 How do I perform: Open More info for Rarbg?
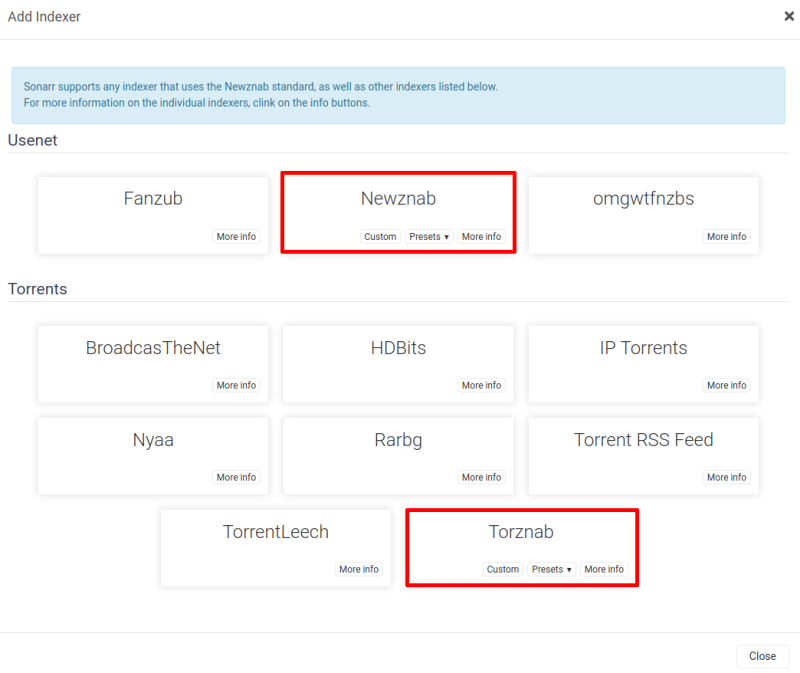click(481, 477)
